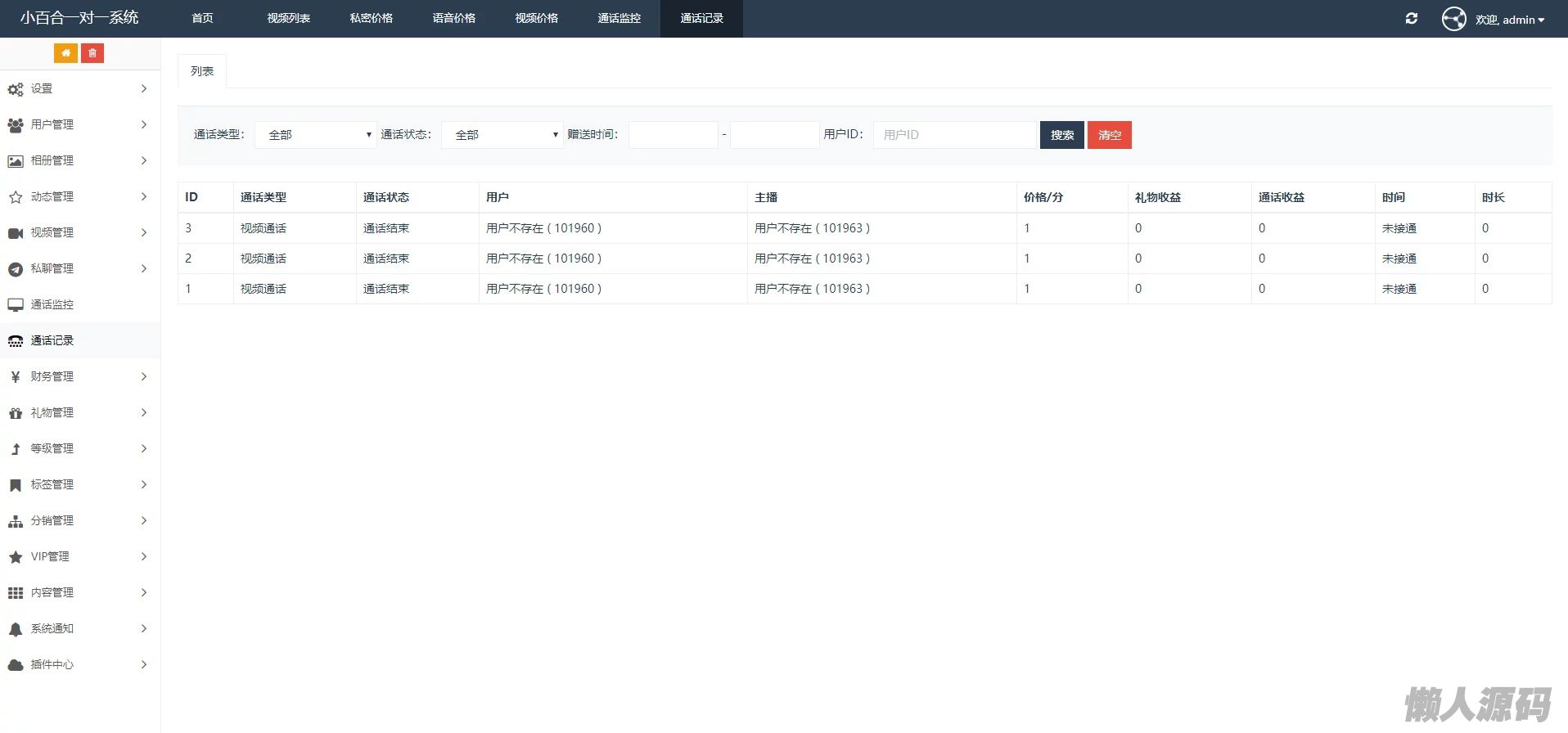
Task: Click the red trash icon button
Action: (92, 53)
